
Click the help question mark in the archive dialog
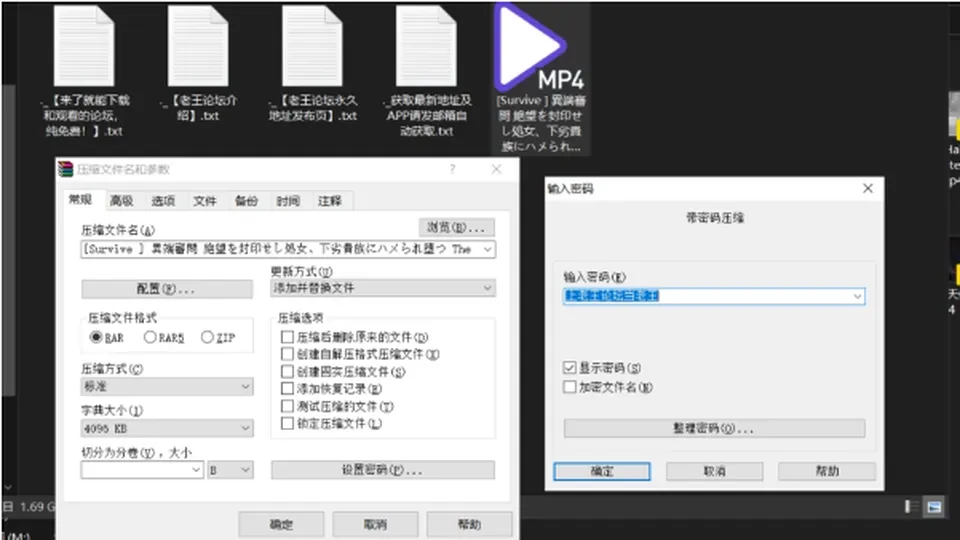coord(452,169)
